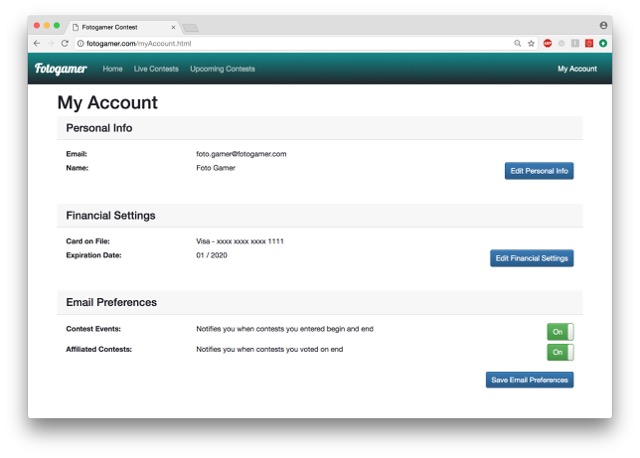This screenshot has height=458, width=640.
Task: Toggle Affiliated Contests notifications switch
Action: tap(560, 352)
